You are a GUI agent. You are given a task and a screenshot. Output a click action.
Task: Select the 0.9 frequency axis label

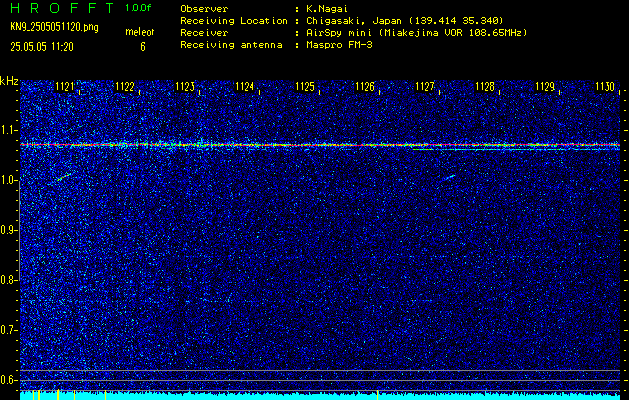[9, 230]
